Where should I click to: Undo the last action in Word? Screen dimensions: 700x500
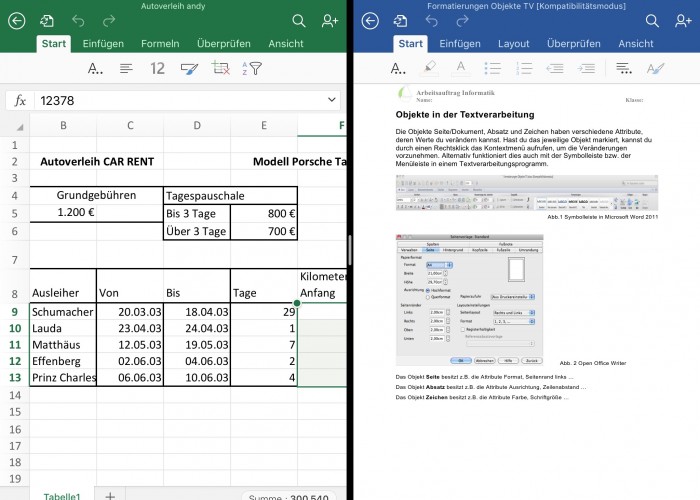pos(434,20)
